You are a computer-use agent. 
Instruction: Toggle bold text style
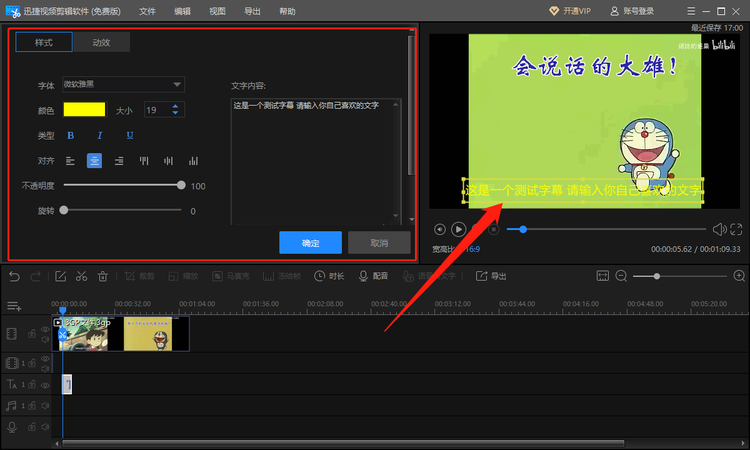tap(71, 136)
